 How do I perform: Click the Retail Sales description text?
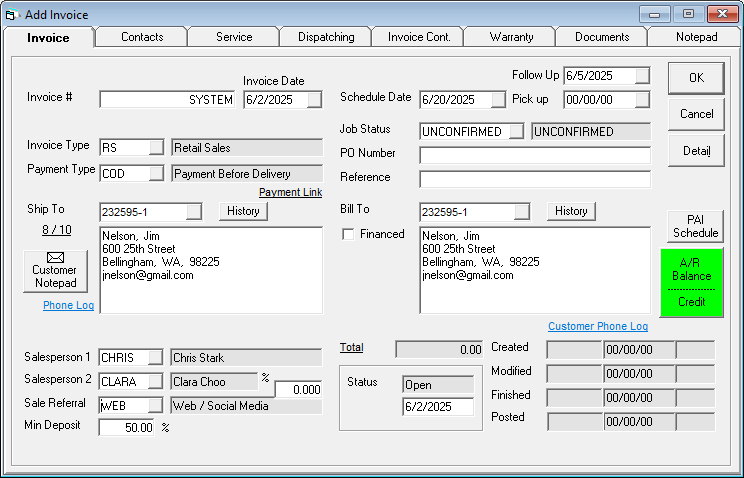tap(202, 148)
